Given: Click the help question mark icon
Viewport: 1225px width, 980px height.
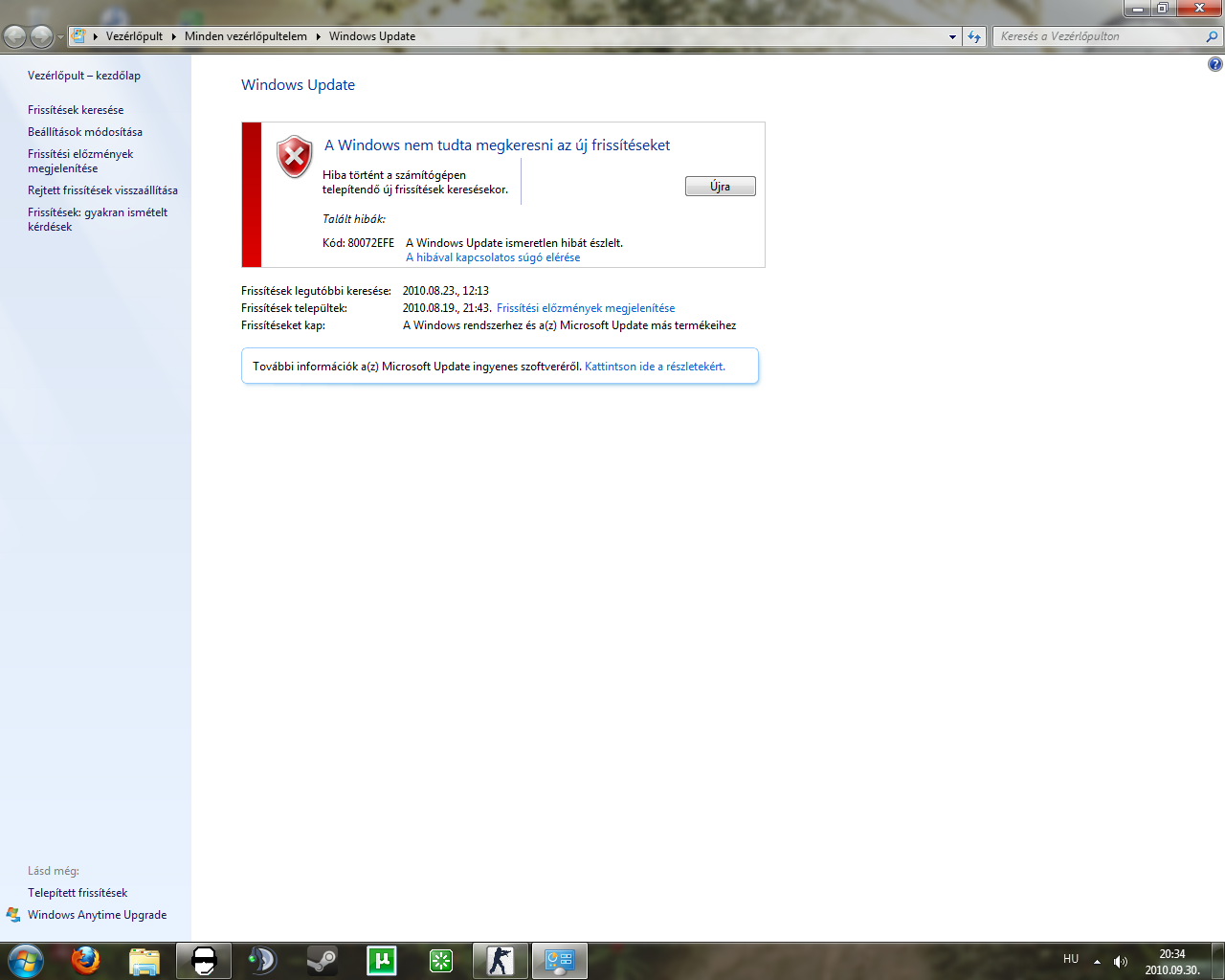Looking at the screenshot, I should (1214, 64).
